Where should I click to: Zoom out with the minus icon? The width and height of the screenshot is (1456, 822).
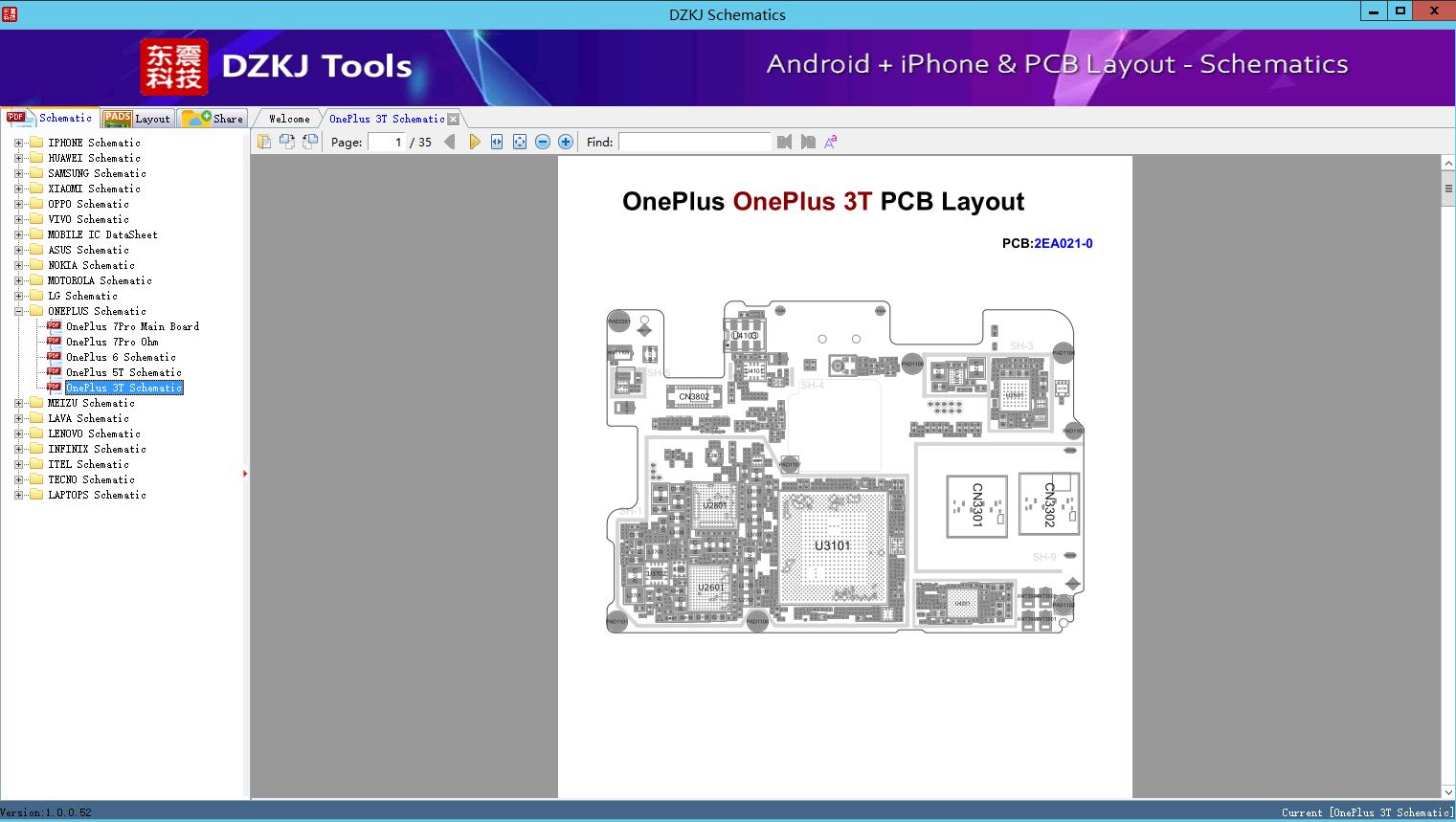click(543, 142)
